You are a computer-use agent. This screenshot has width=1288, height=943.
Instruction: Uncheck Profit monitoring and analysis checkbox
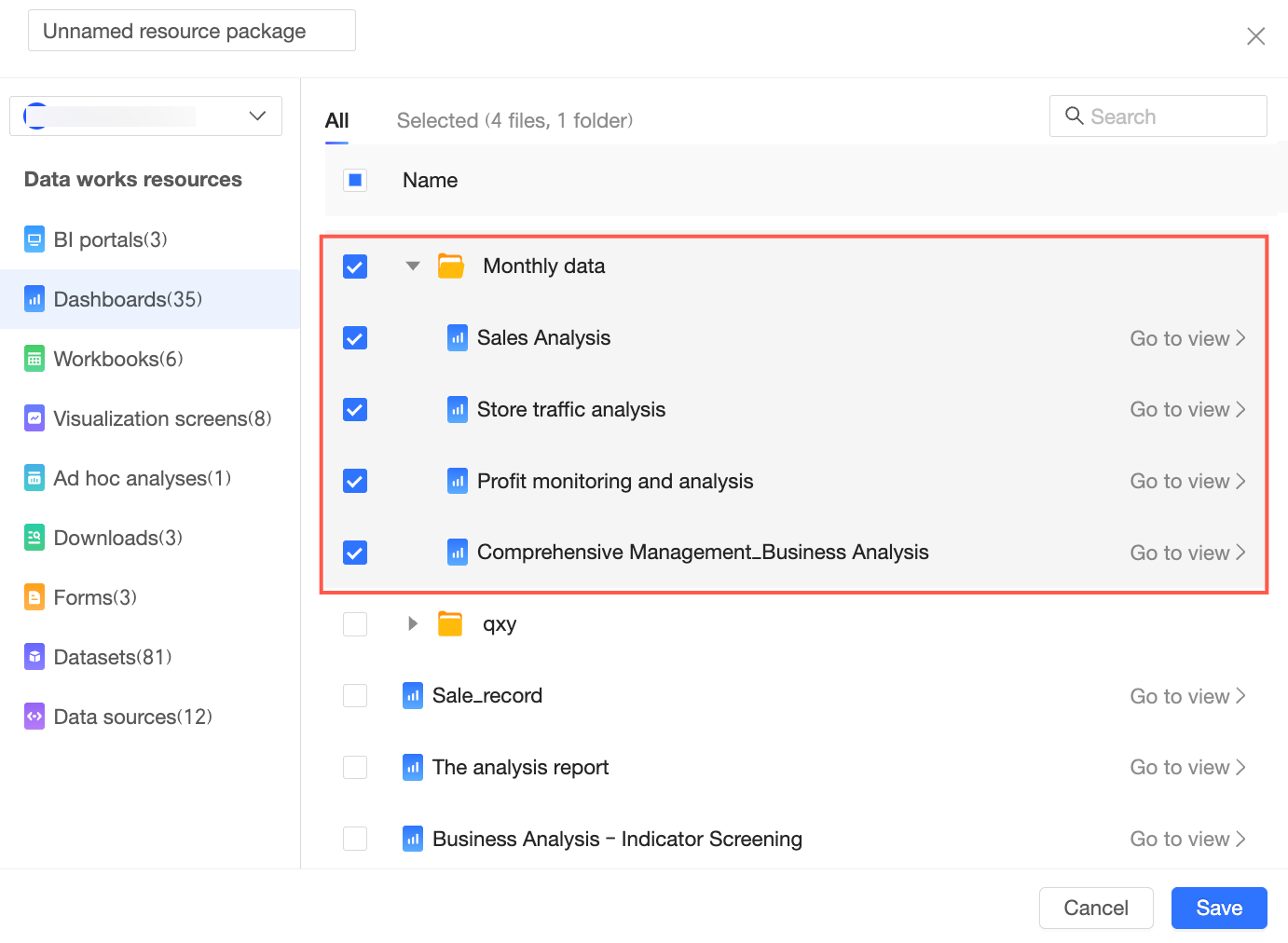355,482
